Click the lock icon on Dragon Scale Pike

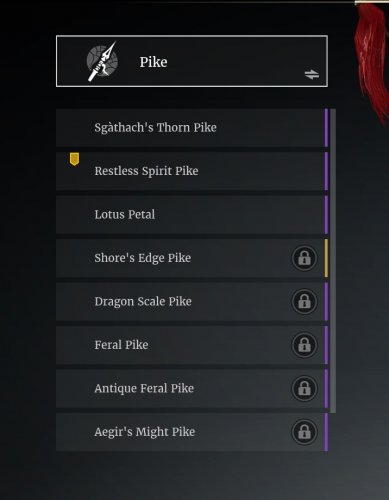pos(304,302)
